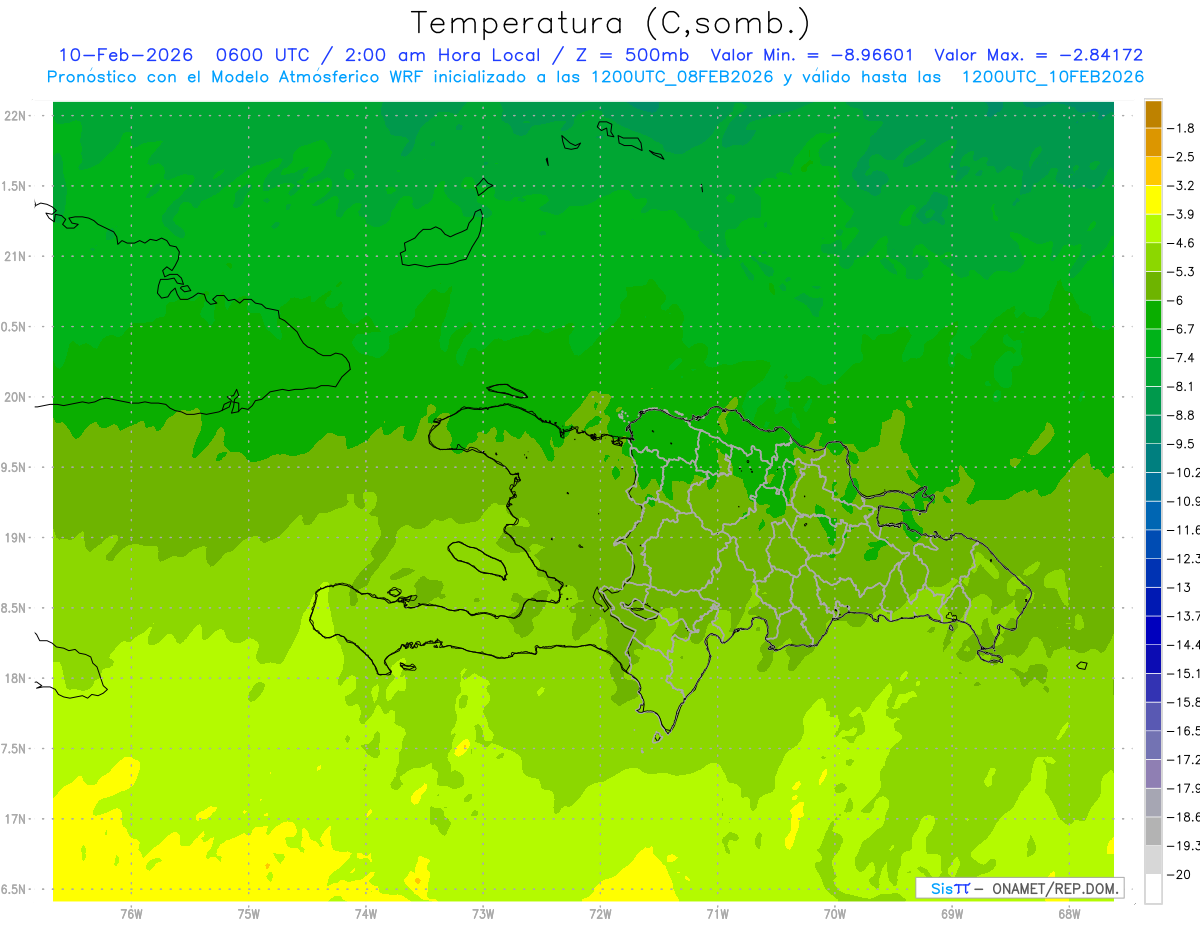Click the "Valor Max. = -2.84172" text

coord(1038,55)
